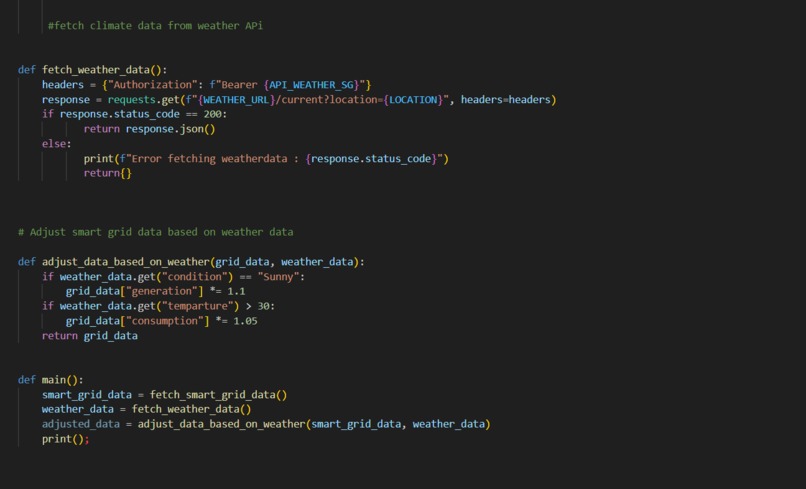This screenshot has height=489, width=806.
Task: Click the number 30 in the temperature comparison
Action: pos(263,306)
